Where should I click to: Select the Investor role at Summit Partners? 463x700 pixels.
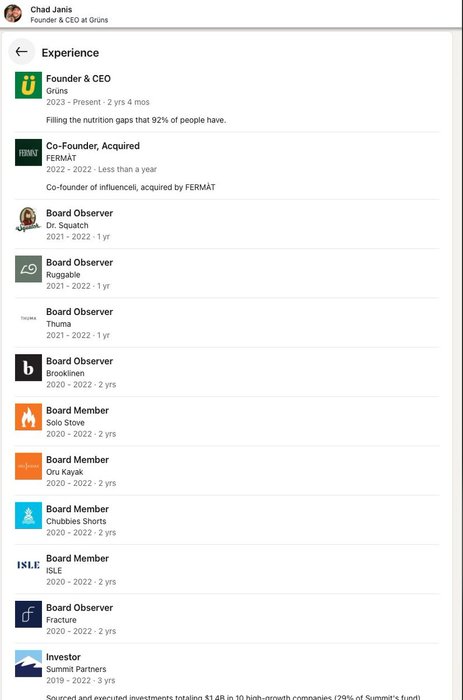[x=63, y=657]
